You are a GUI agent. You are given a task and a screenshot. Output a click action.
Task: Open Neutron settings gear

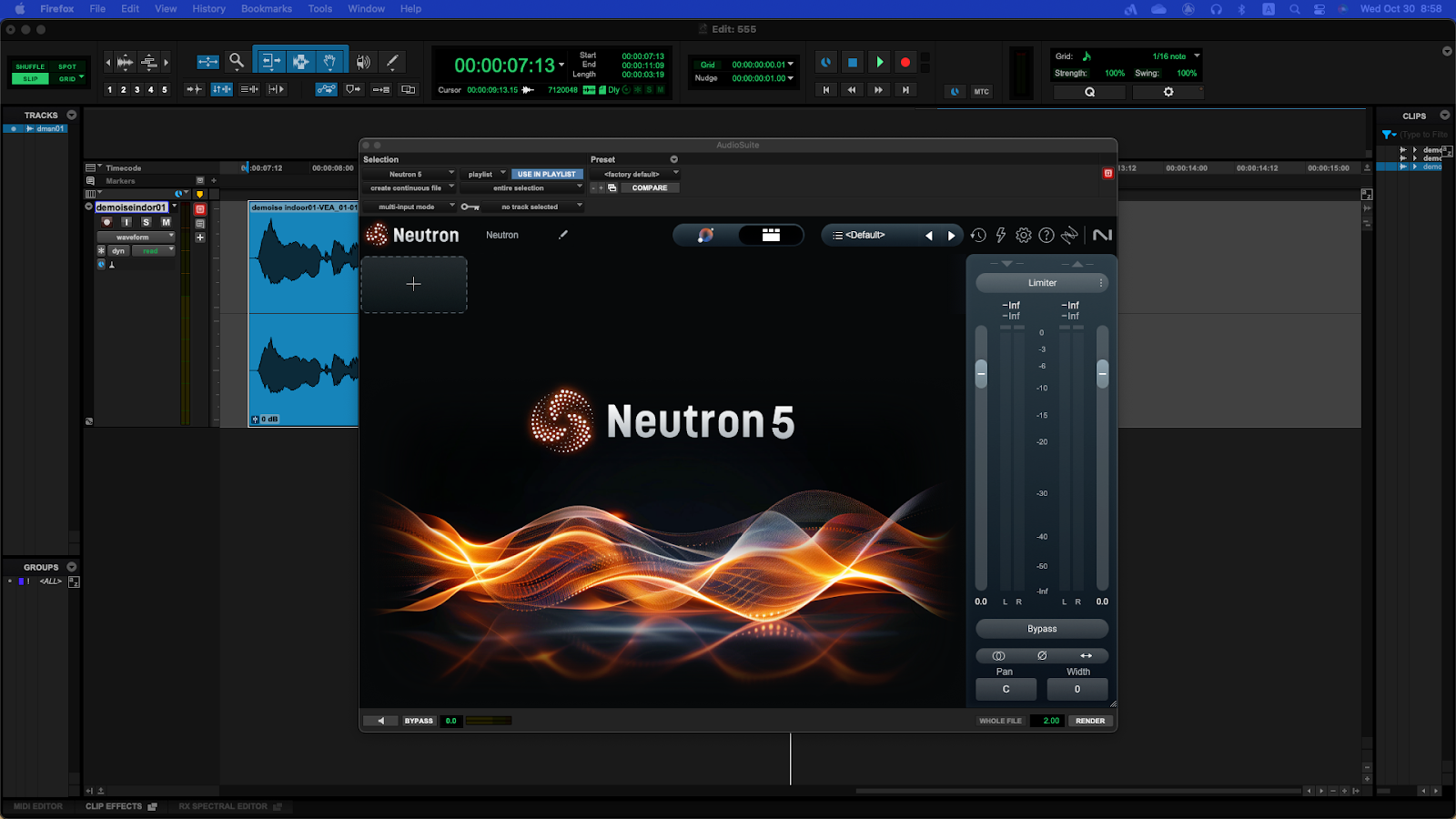point(1024,236)
